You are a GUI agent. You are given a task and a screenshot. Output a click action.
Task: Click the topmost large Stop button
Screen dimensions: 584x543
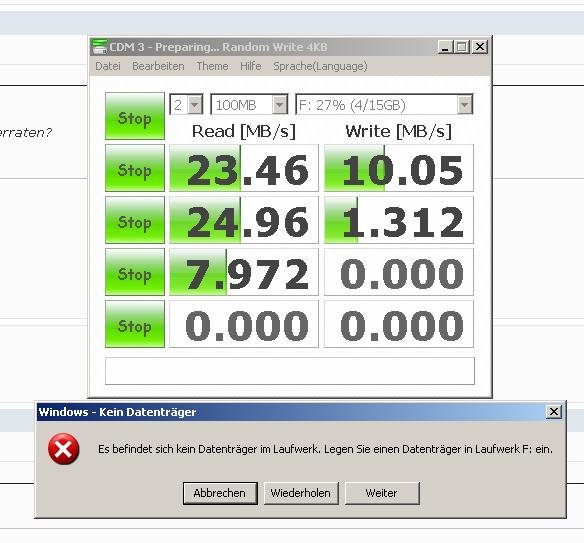[x=135, y=116]
